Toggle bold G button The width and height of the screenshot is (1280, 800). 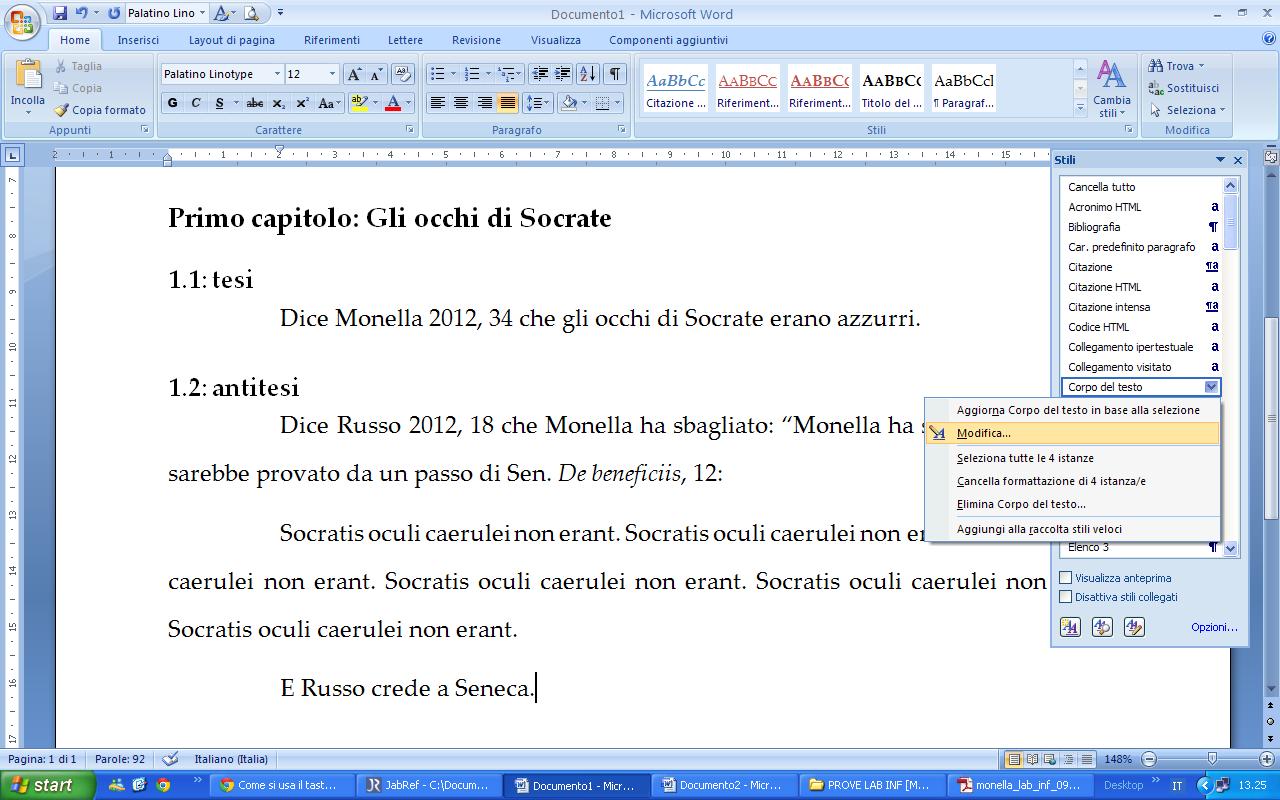pyautogui.click(x=173, y=103)
